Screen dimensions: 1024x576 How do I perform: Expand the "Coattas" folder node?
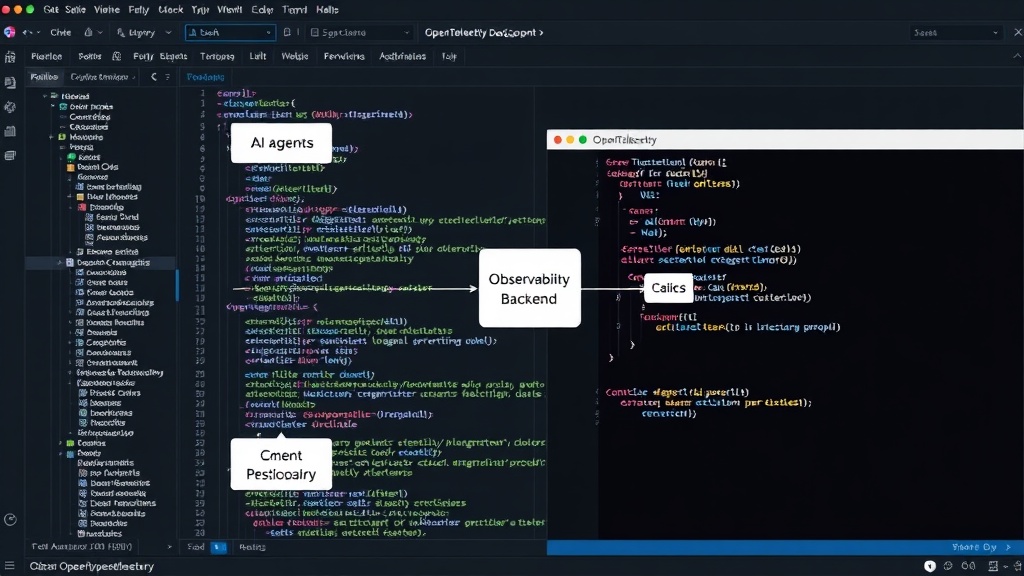[x=60, y=443]
